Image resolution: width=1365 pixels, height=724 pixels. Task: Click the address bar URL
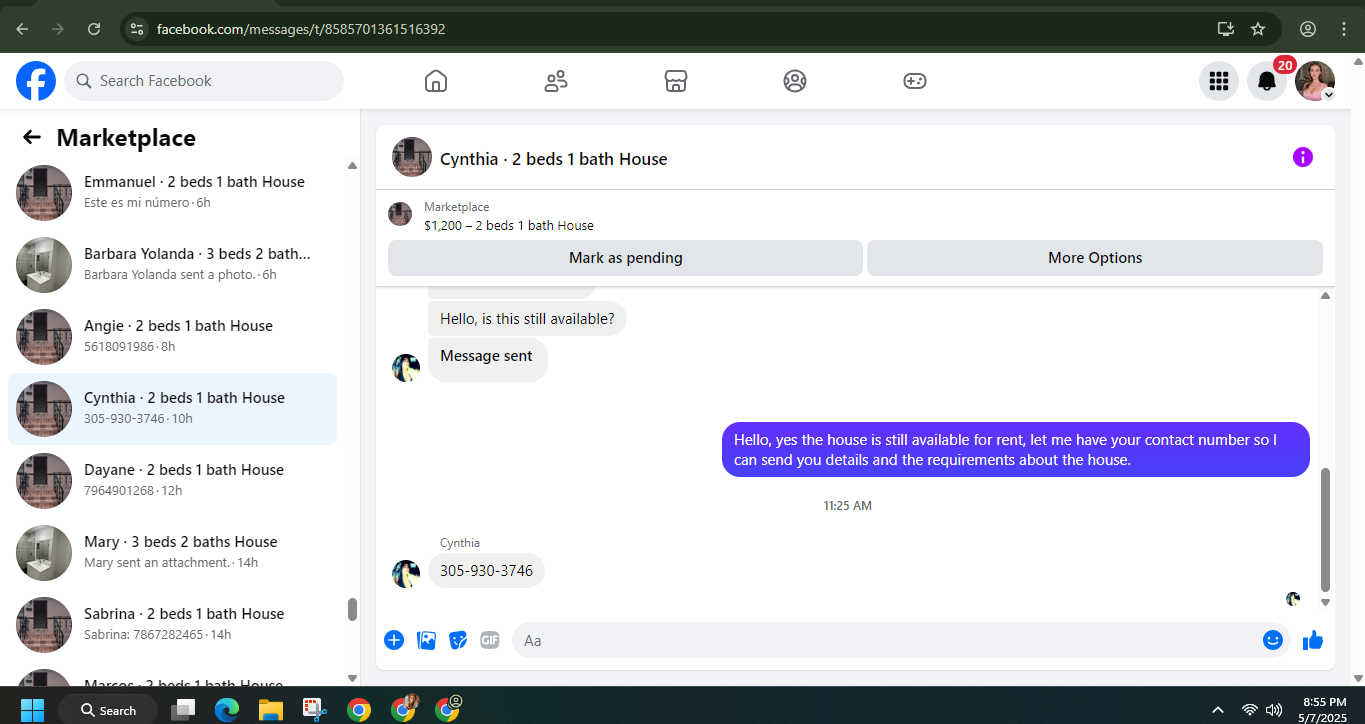[301, 29]
